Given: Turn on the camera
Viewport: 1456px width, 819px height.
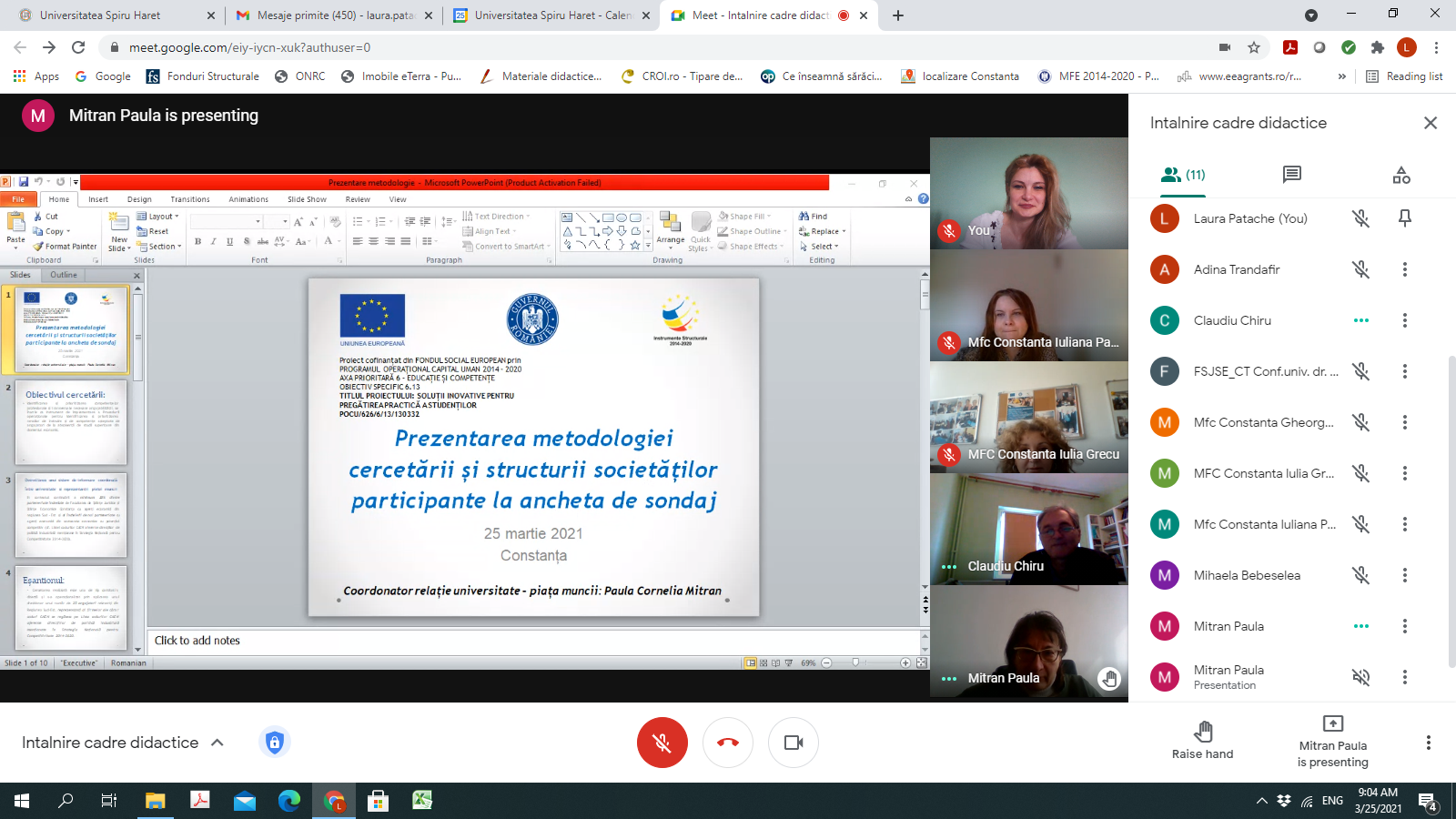Looking at the screenshot, I should 794,743.
